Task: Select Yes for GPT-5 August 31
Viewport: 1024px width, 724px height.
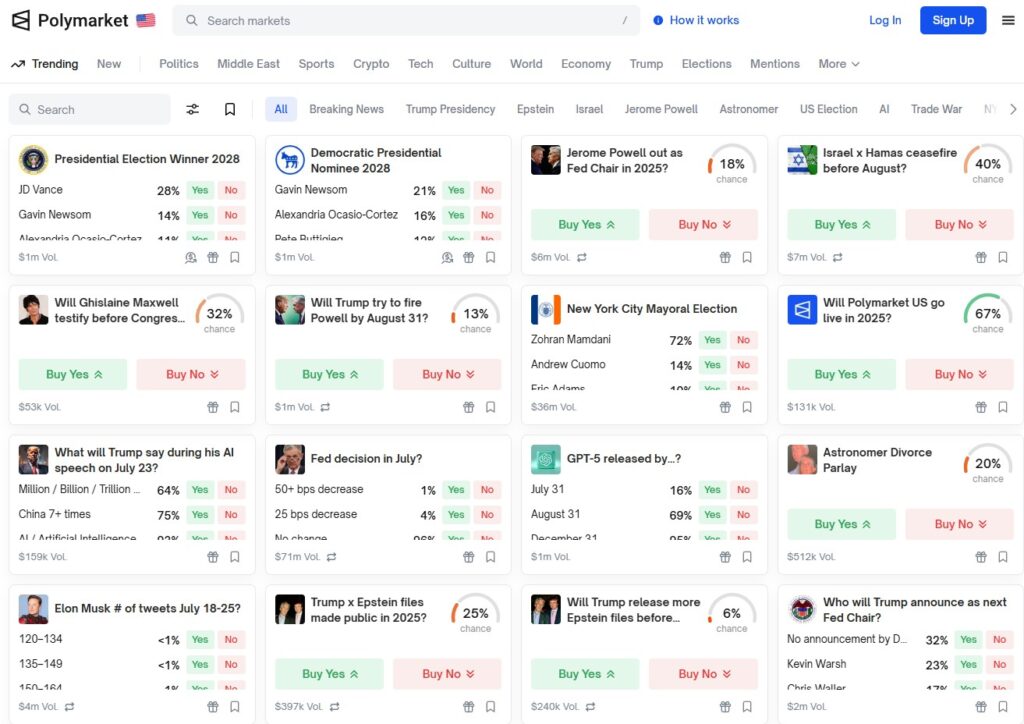Action: pos(712,514)
